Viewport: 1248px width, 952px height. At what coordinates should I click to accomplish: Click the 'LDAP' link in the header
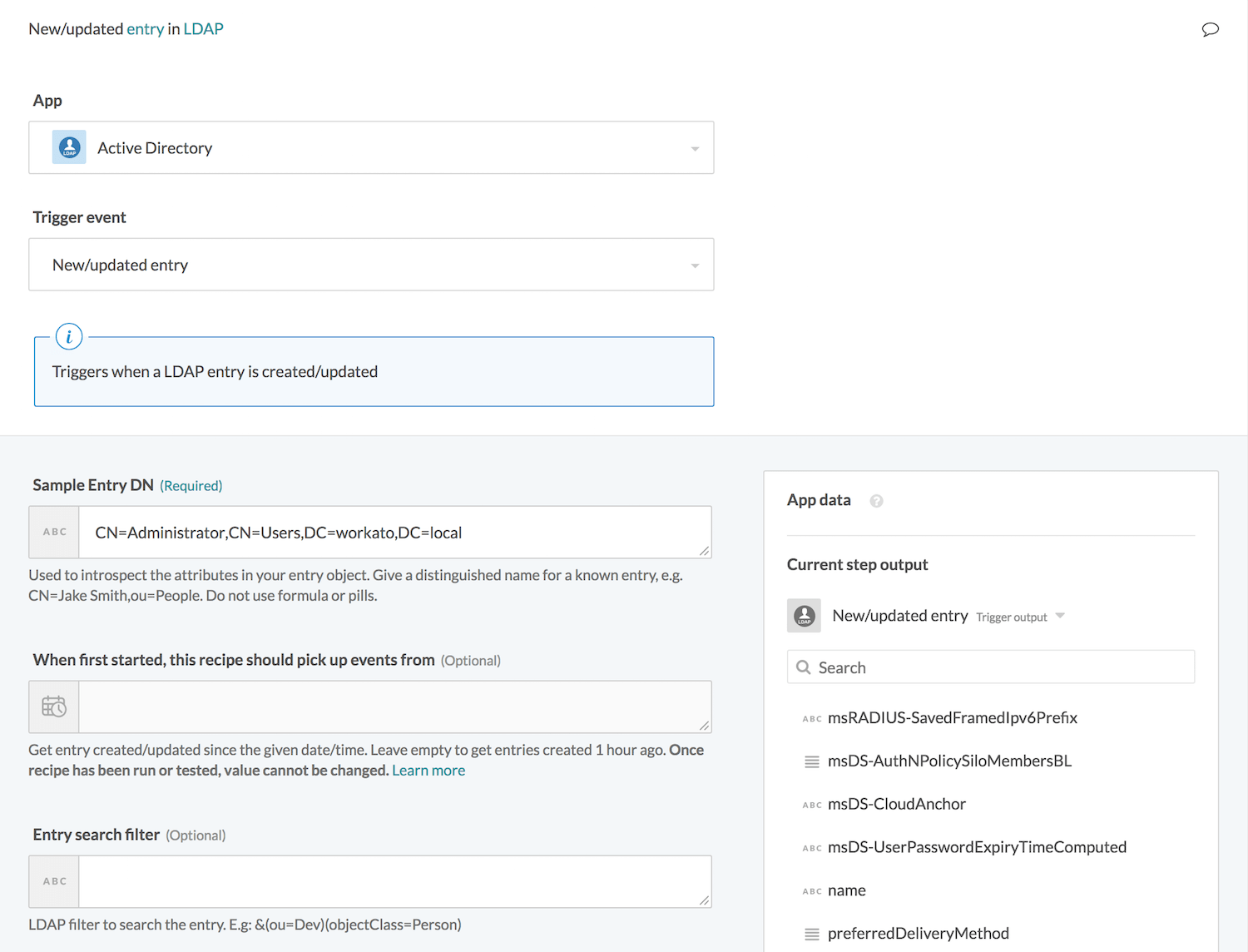(x=203, y=29)
